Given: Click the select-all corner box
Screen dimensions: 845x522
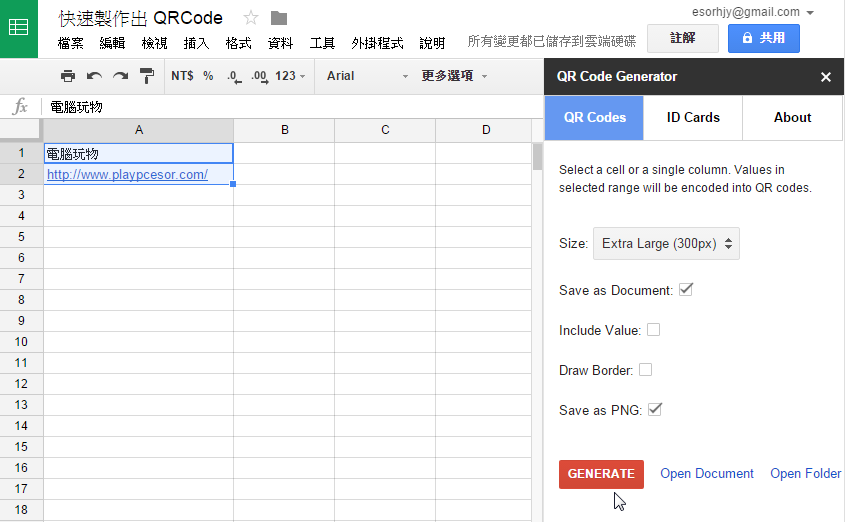Looking at the screenshot, I should [21, 130].
